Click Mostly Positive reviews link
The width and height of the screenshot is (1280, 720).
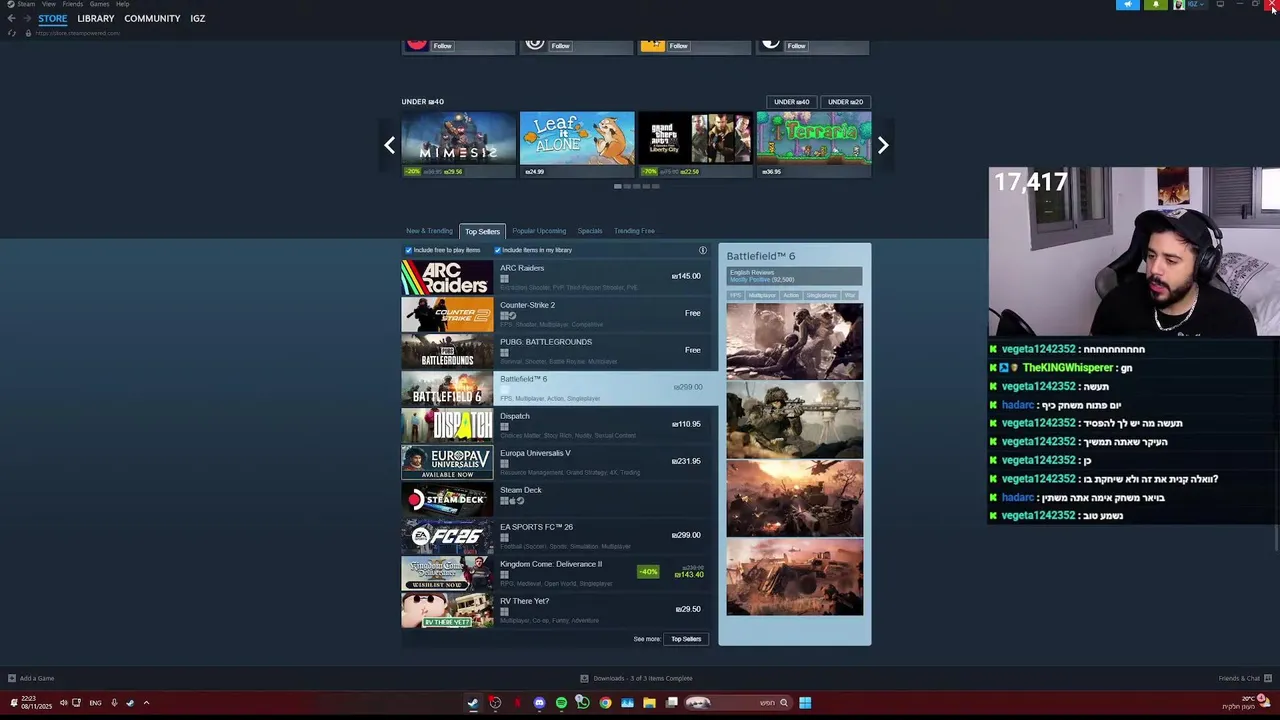(x=750, y=280)
